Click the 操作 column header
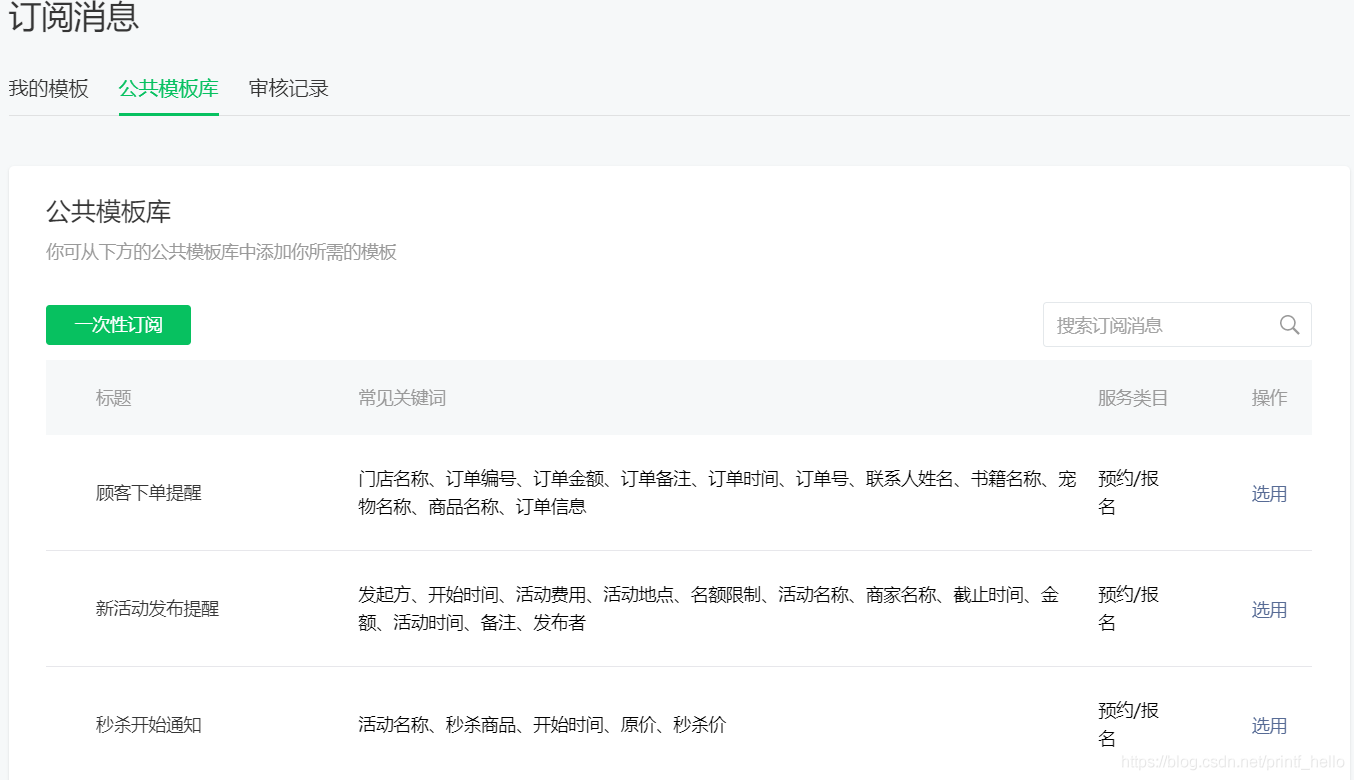This screenshot has height=780, width=1354. pos(1269,398)
